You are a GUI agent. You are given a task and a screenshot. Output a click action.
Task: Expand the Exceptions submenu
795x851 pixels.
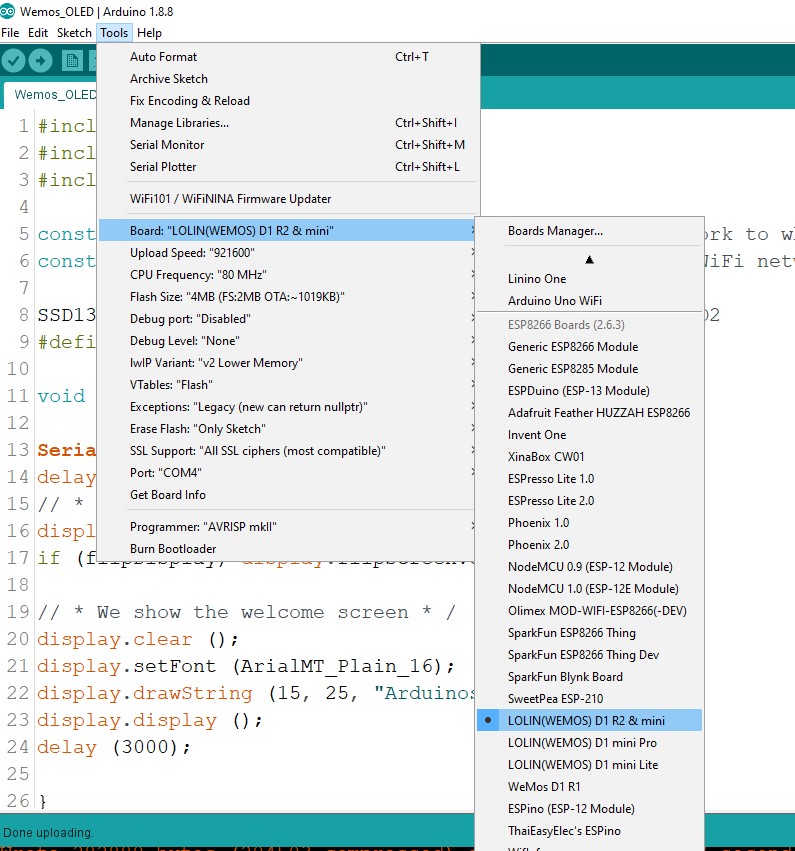(x=288, y=407)
